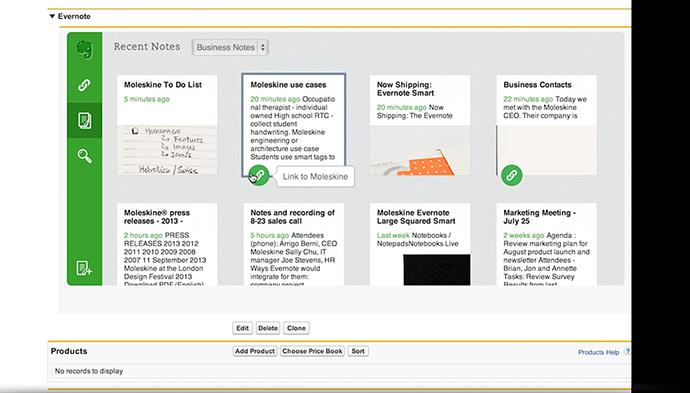This screenshot has width=690, height=393.
Task: Click the '5 hours ago' timestamp
Action: 269,235
